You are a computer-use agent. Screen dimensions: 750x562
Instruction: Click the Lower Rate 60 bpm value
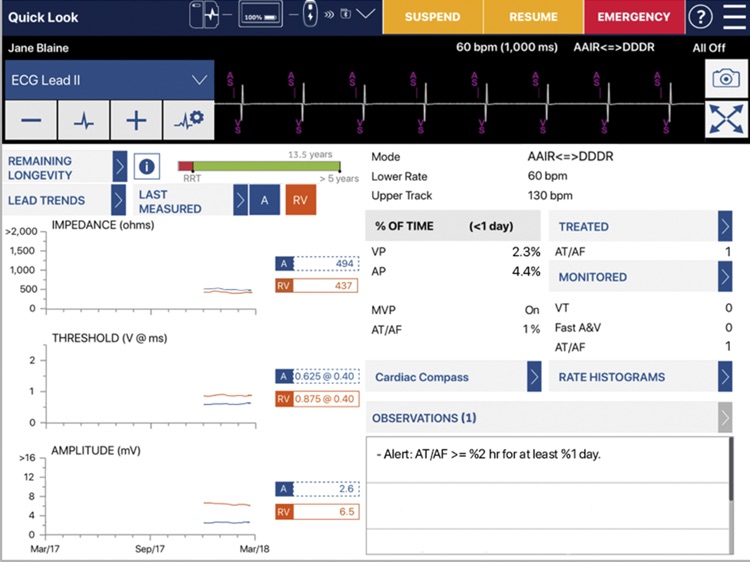click(x=548, y=176)
